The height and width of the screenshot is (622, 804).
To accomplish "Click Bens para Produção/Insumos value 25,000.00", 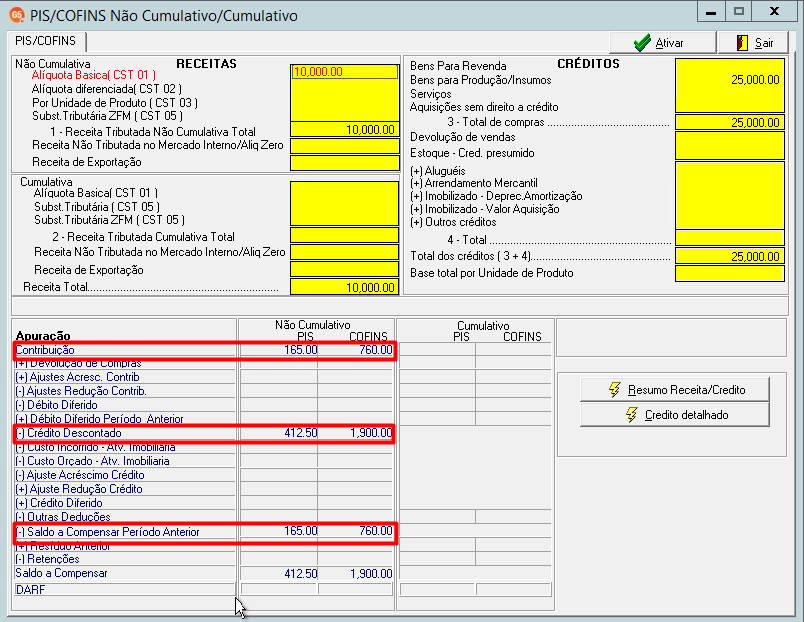I will click(755, 80).
